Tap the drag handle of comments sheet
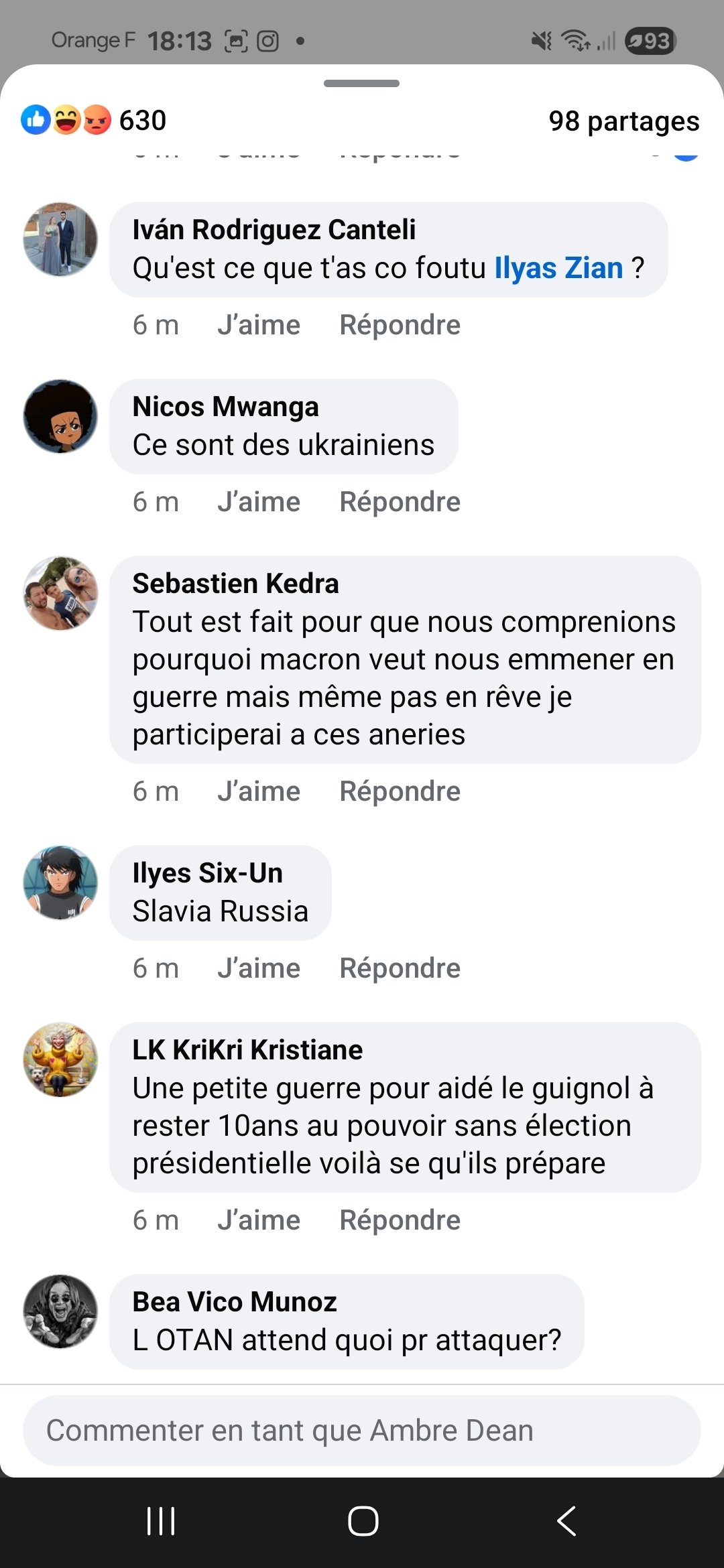The height and width of the screenshot is (1568, 724). [362, 84]
